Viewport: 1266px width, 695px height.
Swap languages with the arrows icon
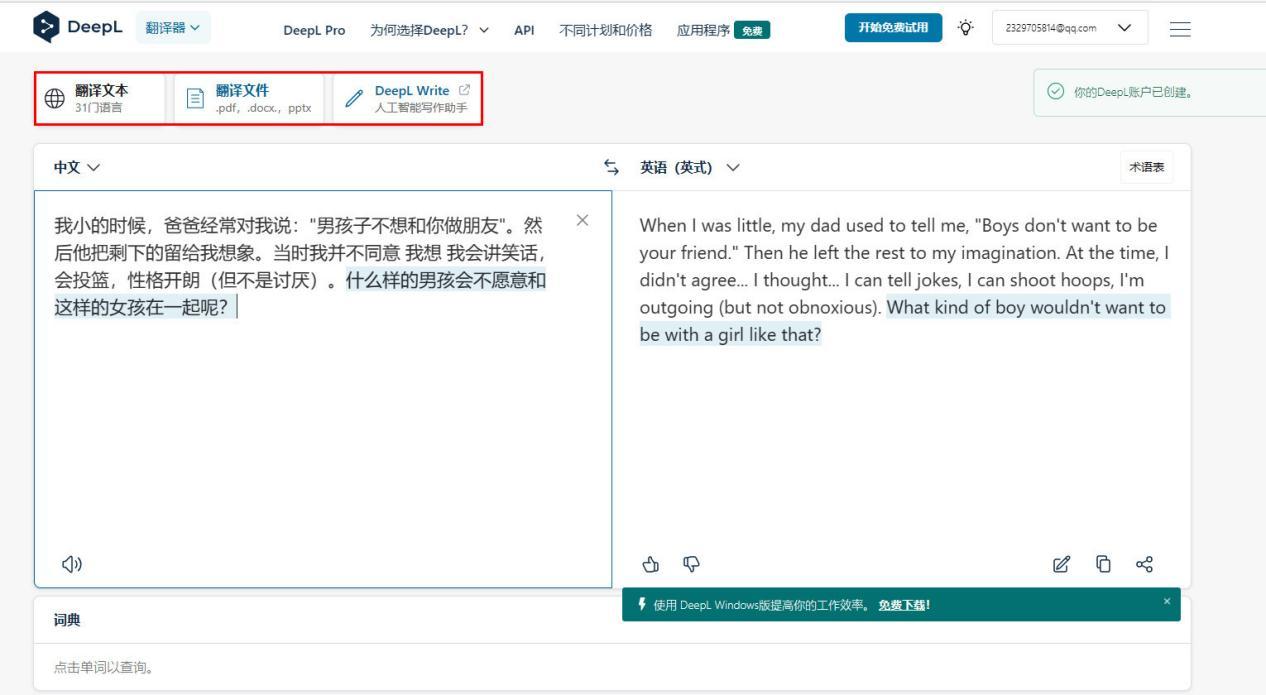click(x=609, y=167)
